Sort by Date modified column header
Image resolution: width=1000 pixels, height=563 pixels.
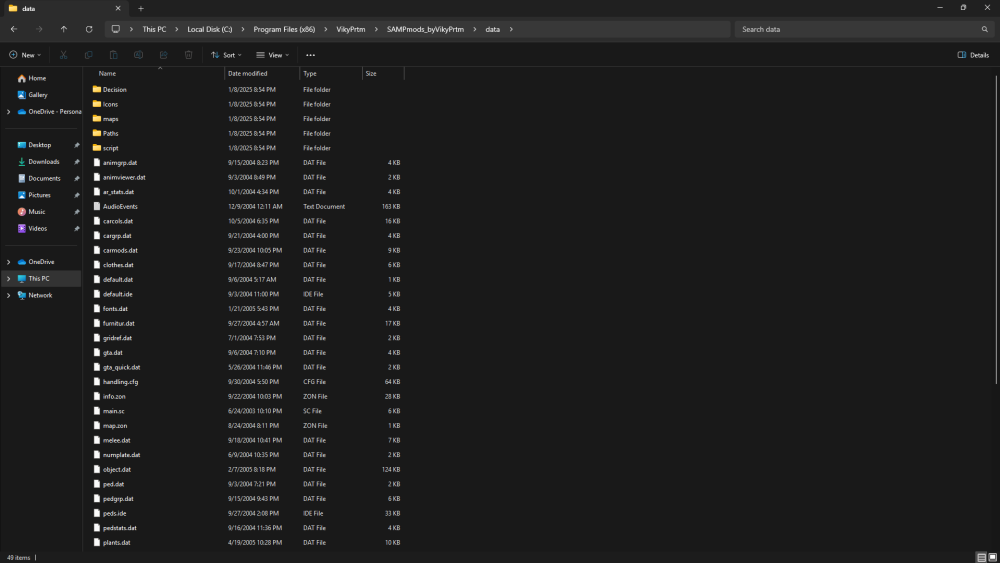click(261, 73)
